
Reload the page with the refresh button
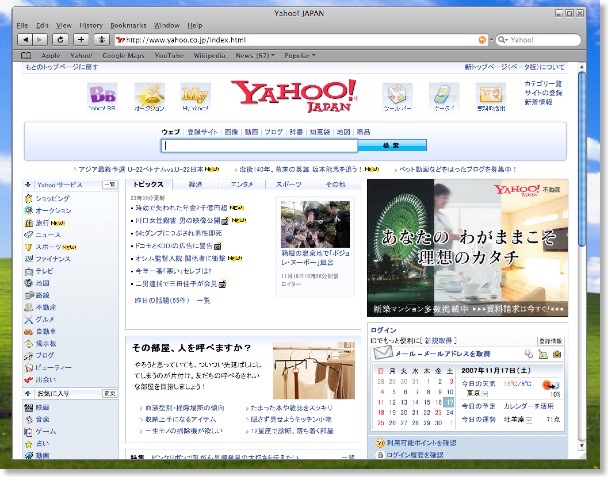pos(60,40)
